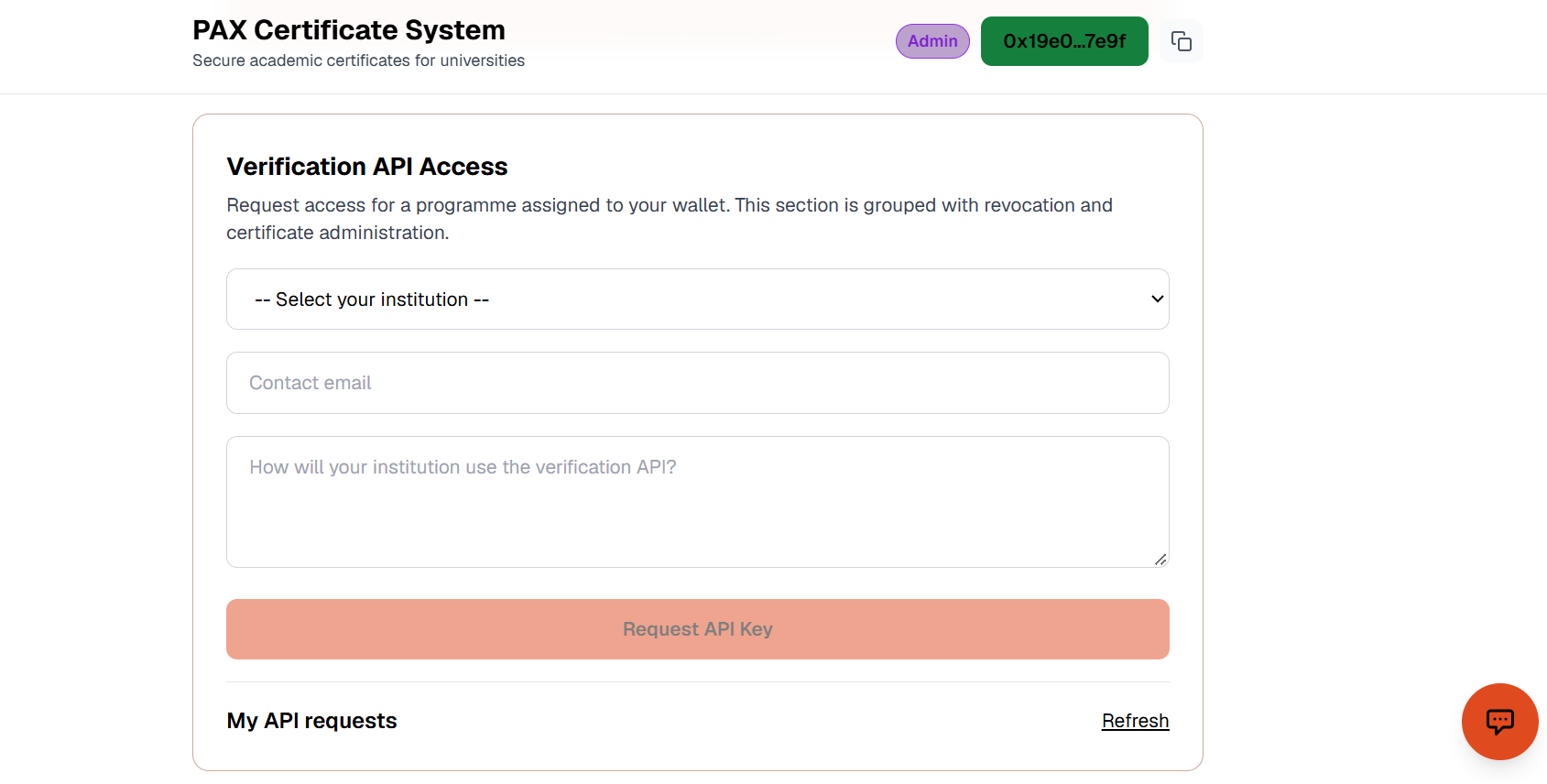Click the Admin role badge
Screen dimensions: 1547x784
932,41
